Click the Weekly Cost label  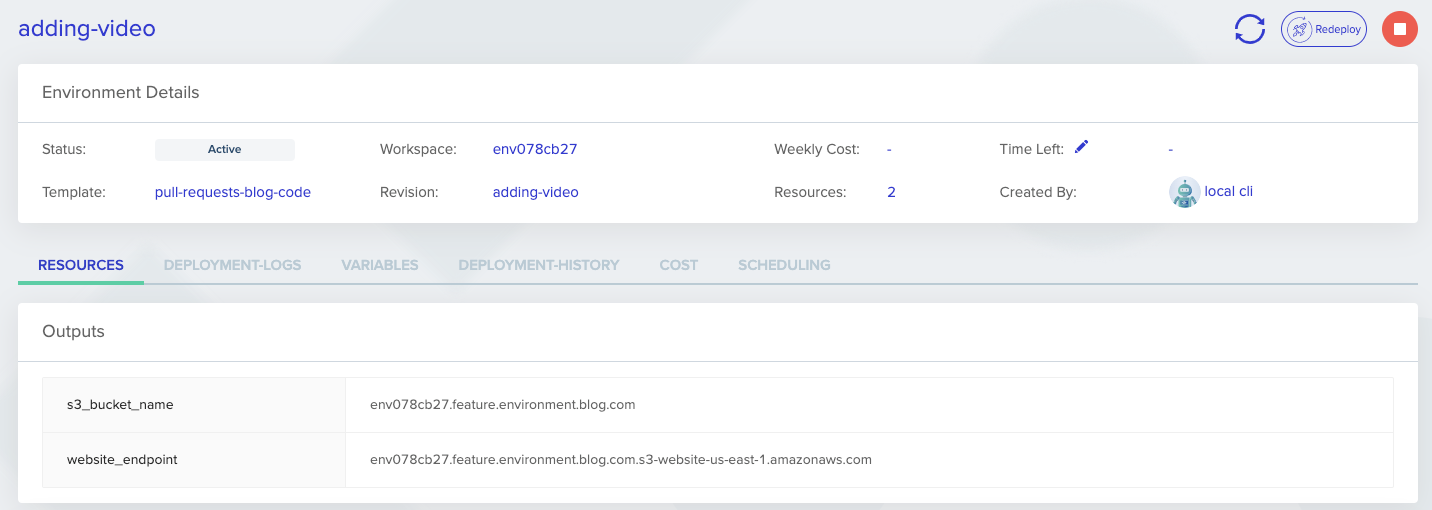[817, 149]
